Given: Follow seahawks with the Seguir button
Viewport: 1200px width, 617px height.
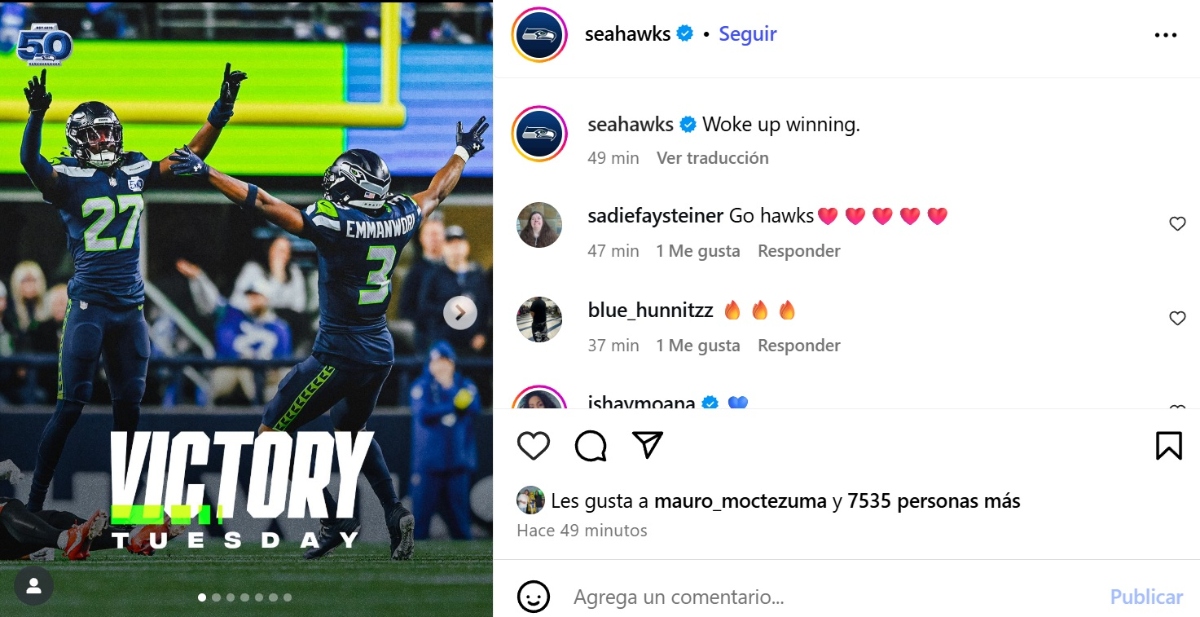Looking at the screenshot, I should click(748, 34).
